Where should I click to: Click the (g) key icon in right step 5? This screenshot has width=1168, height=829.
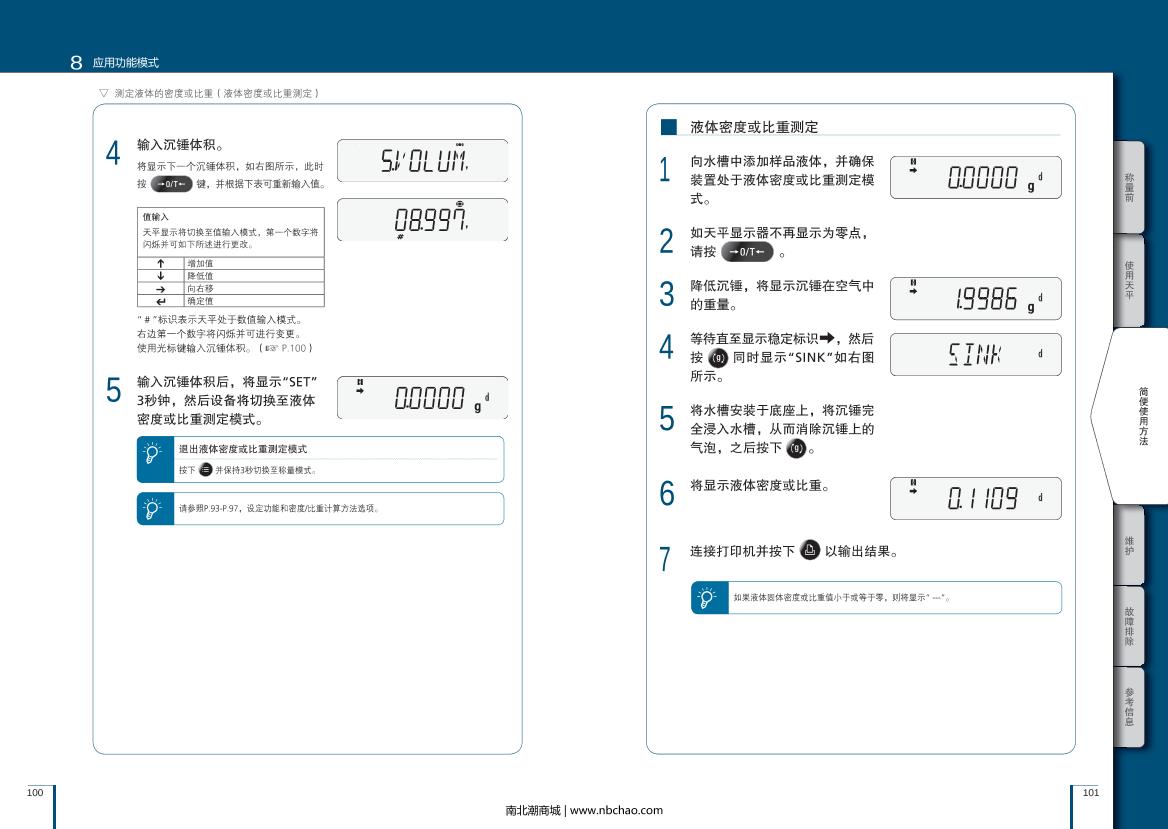796,448
